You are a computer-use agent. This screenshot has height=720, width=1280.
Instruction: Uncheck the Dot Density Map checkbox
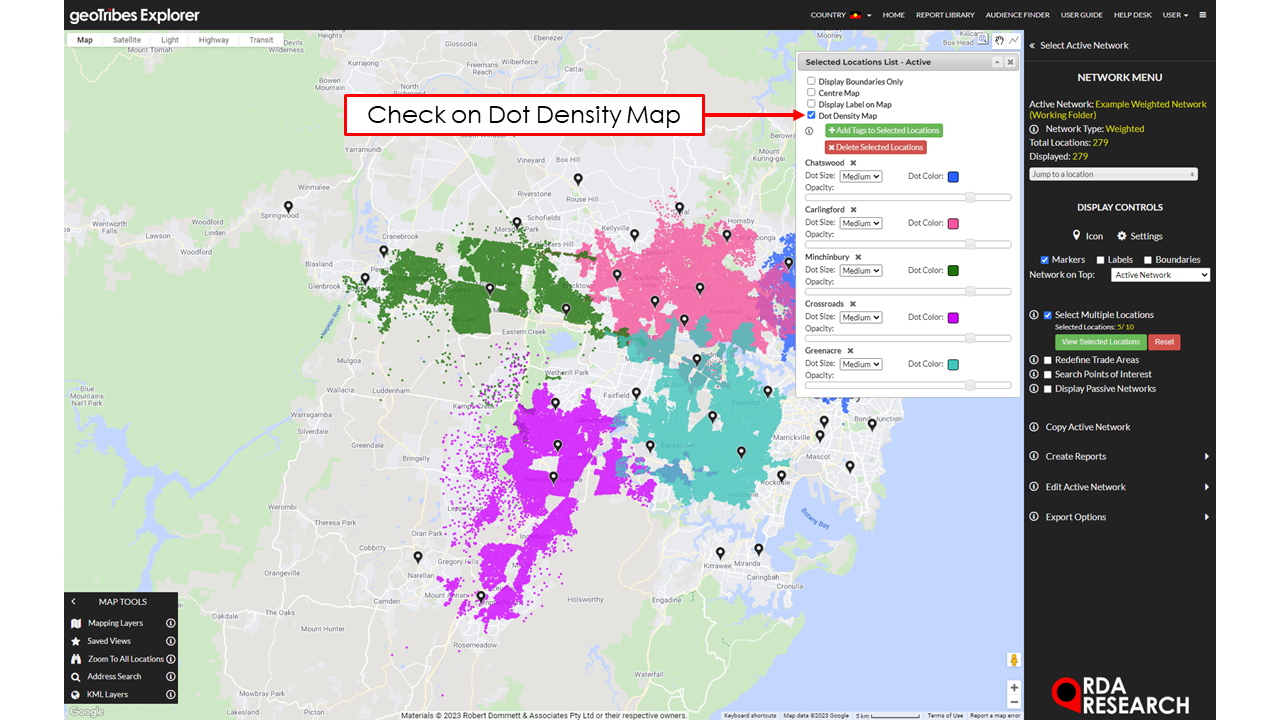pos(812,116)
